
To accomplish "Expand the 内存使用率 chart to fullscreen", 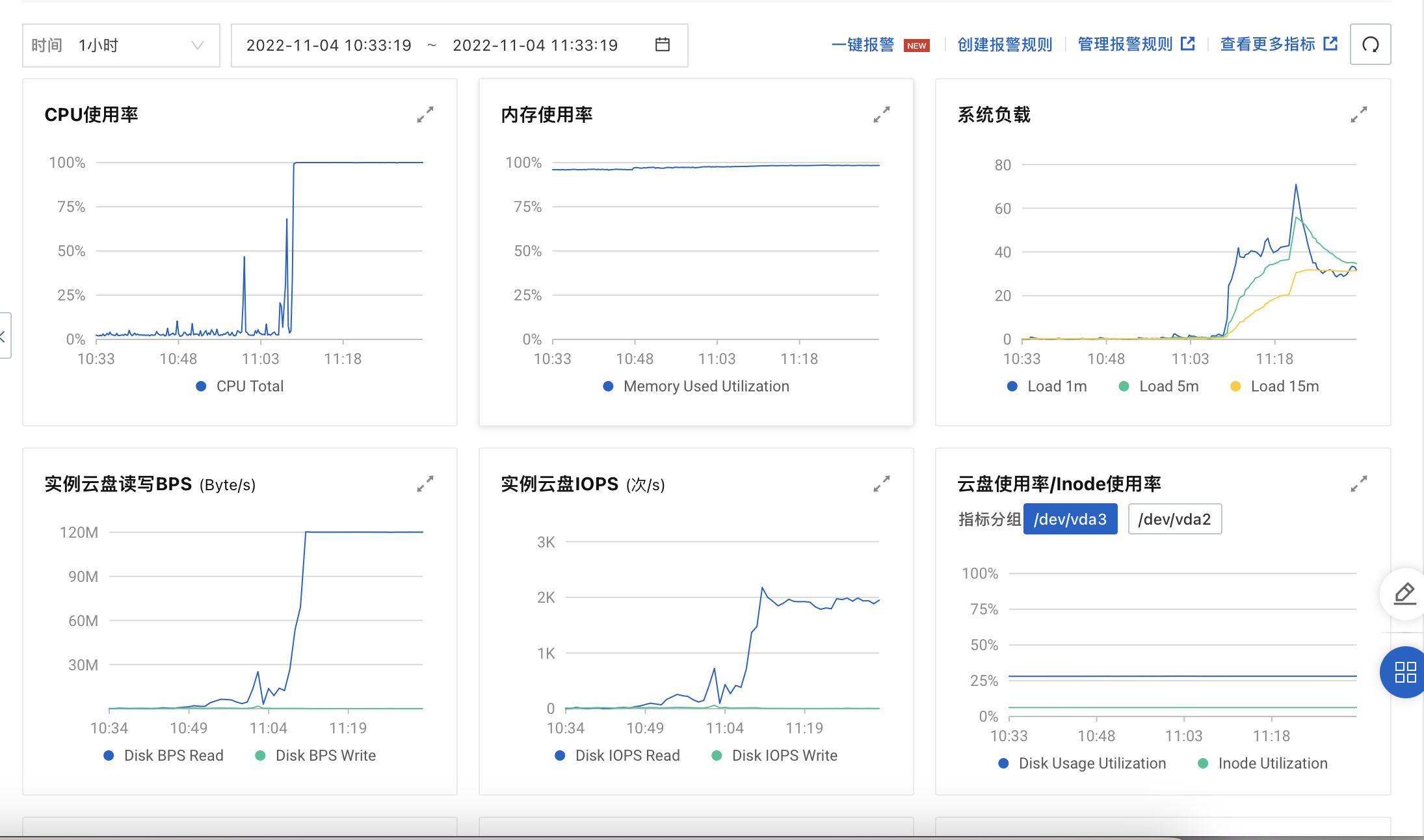I will click(882, 114).
